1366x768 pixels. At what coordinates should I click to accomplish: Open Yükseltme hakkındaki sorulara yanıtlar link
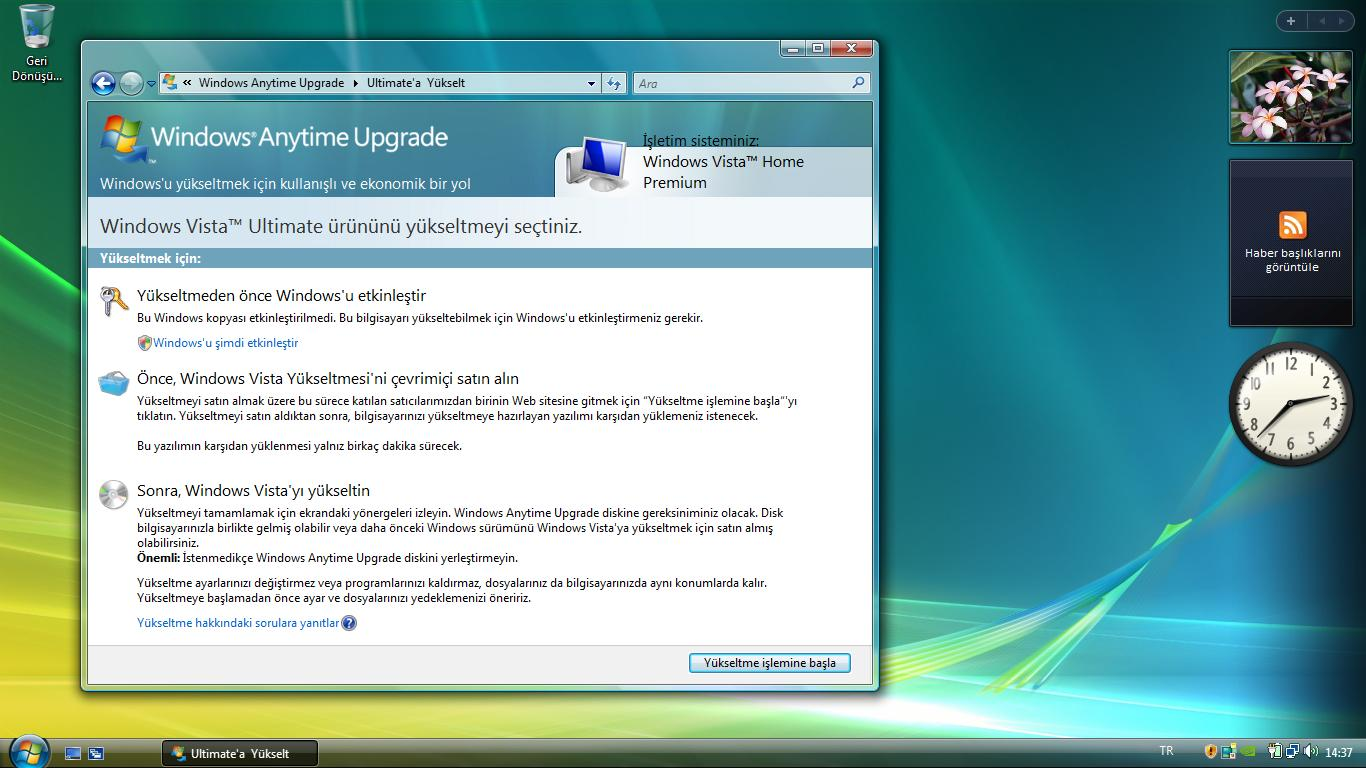pos(238,623)
